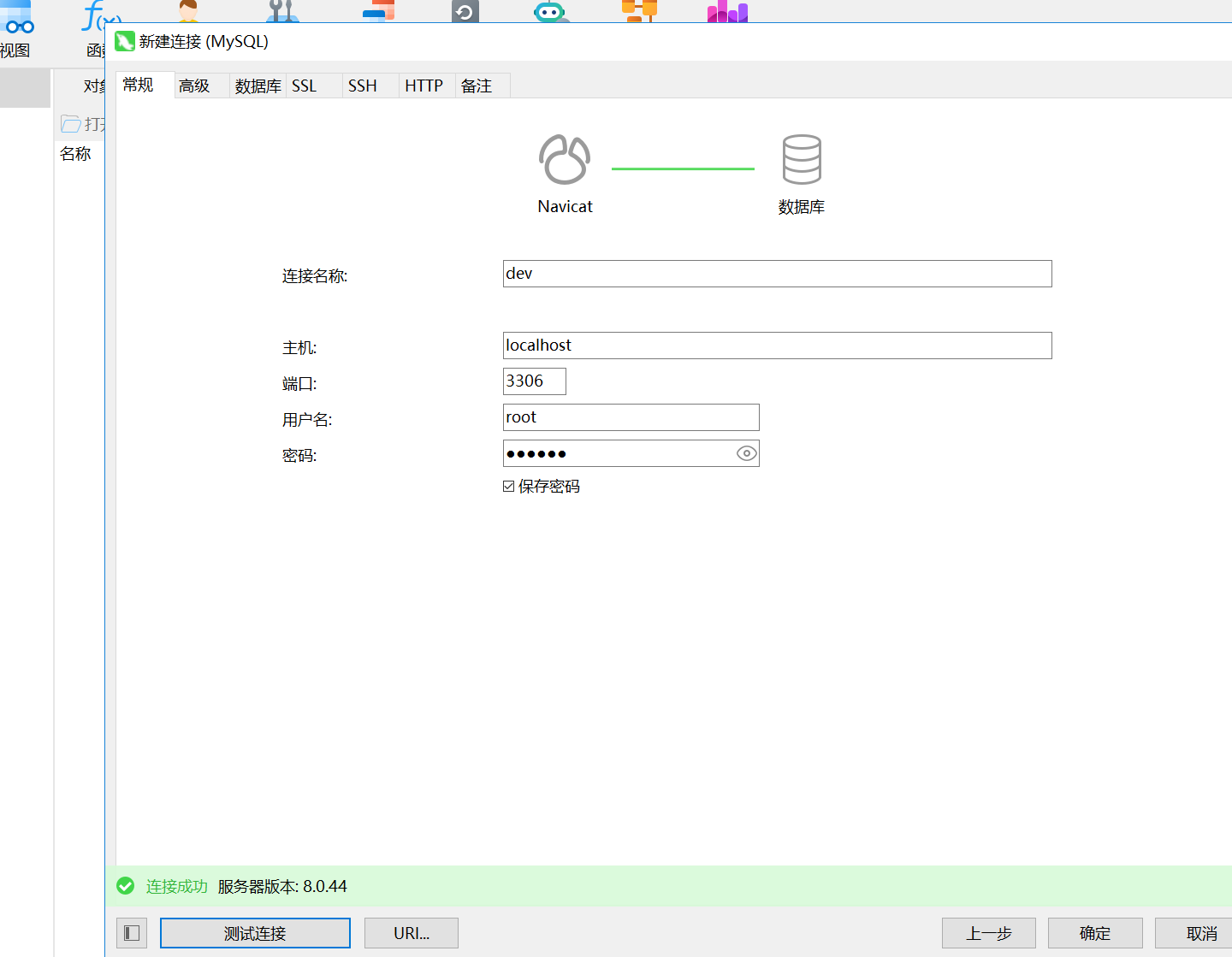Click the automation robot icon in main toolbar
Viewport: 1232px width, 957px height.
pos(550,10)
